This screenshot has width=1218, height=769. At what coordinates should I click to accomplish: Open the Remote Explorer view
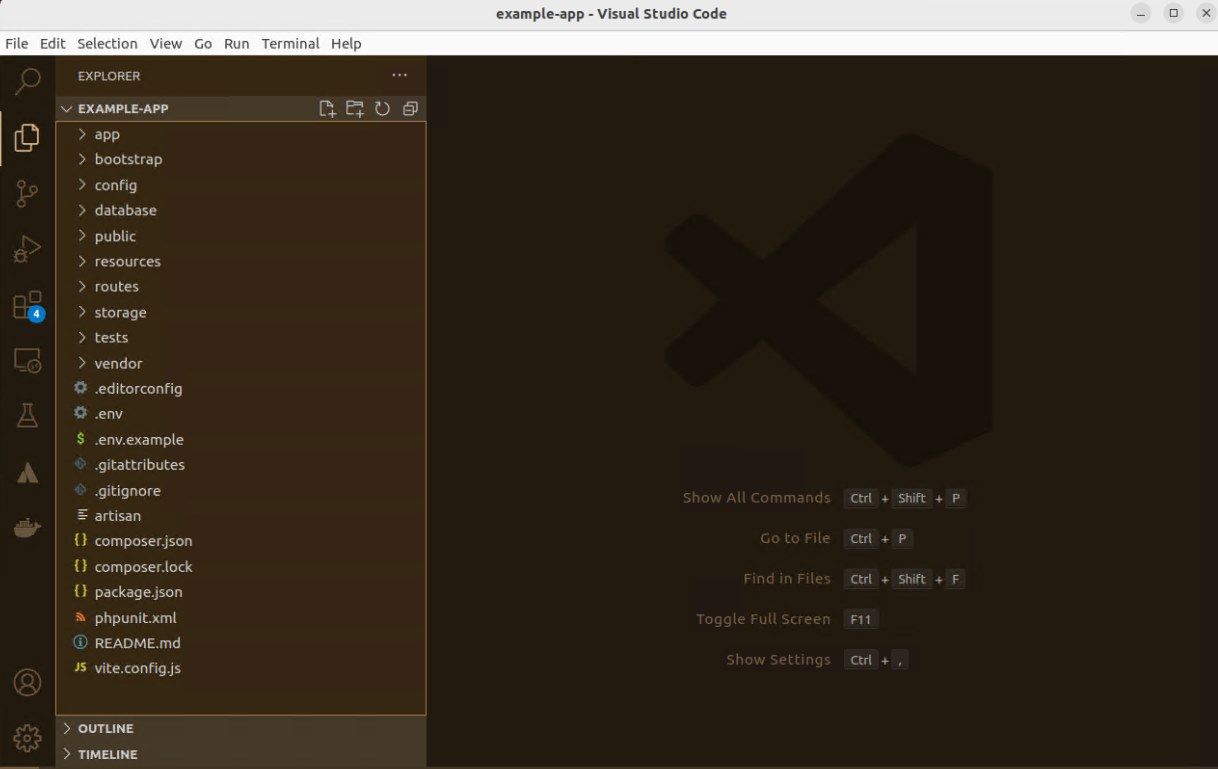coord(28,360)
